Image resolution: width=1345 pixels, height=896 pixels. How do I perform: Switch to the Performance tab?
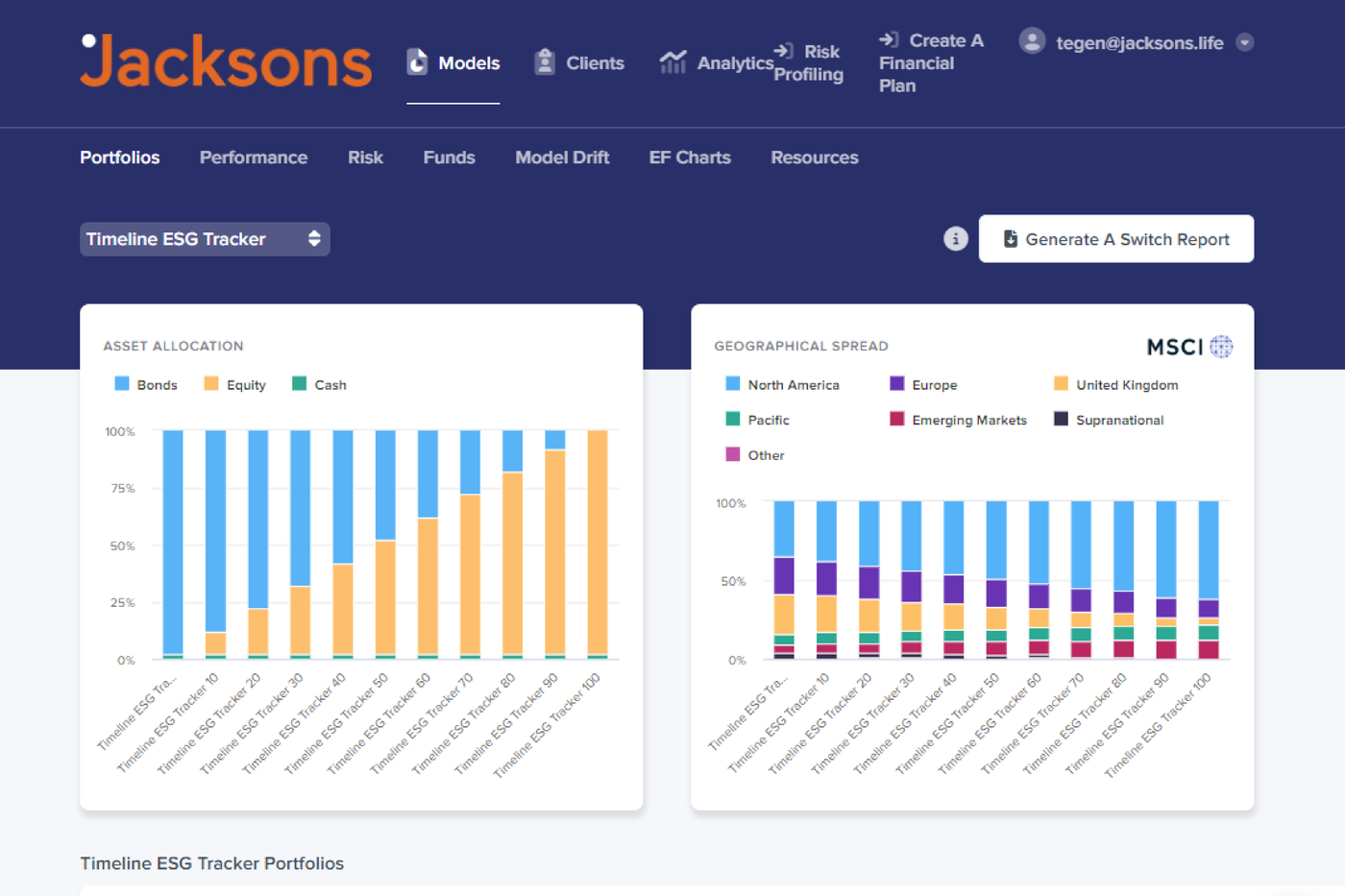(x=254, y=157)
